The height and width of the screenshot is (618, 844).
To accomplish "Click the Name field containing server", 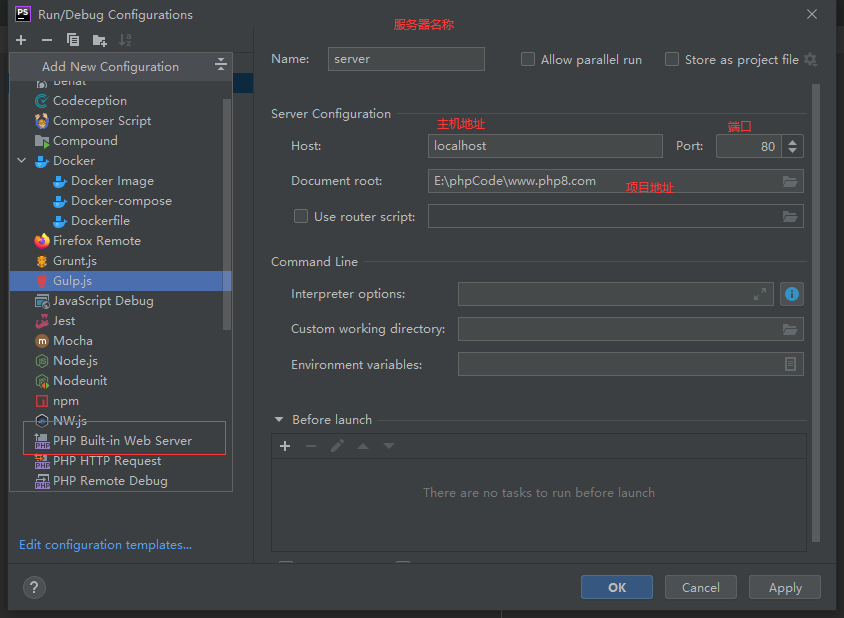I will tap(406, 59).
